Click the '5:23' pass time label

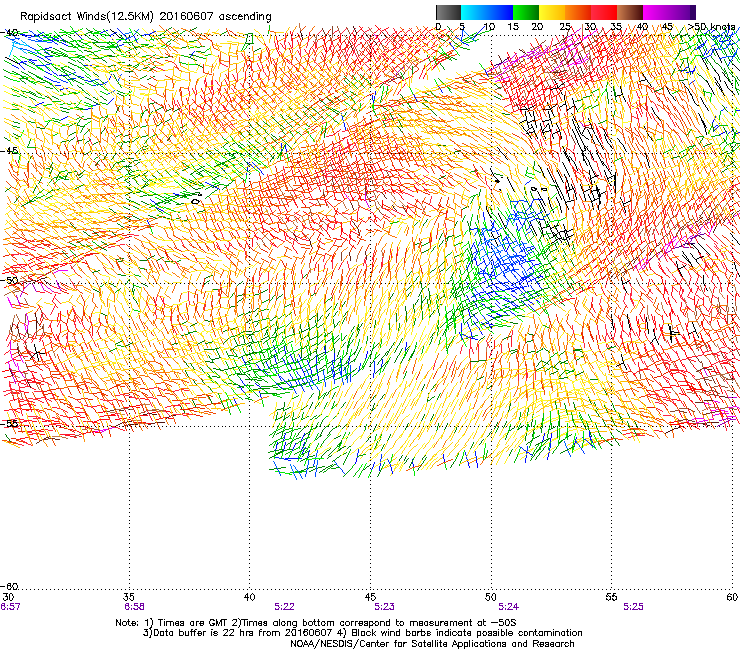[x=384, y=607]
